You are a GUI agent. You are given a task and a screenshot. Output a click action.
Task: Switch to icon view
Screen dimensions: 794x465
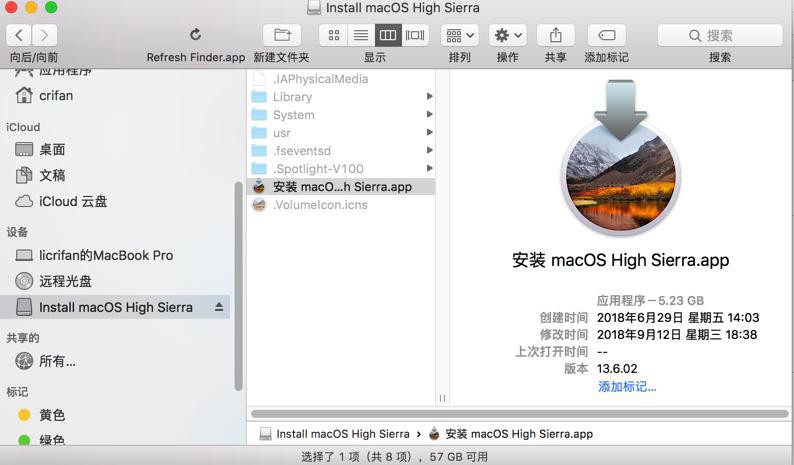point(334,35)
